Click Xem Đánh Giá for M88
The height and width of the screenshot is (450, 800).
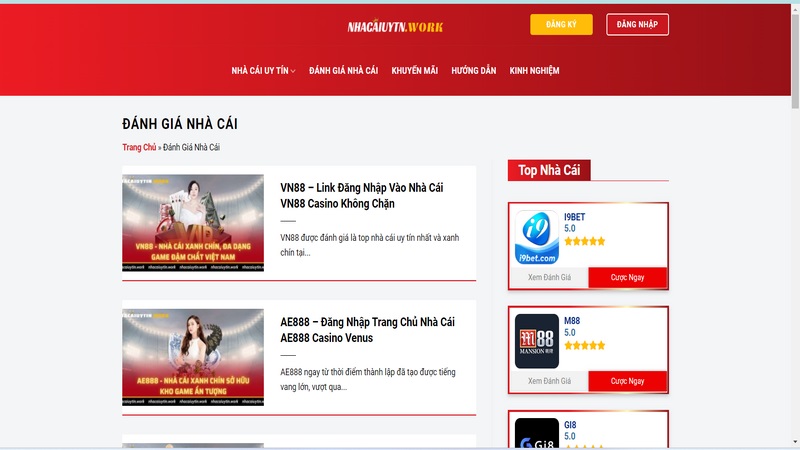pyautogui.click(x=549, y=381)
